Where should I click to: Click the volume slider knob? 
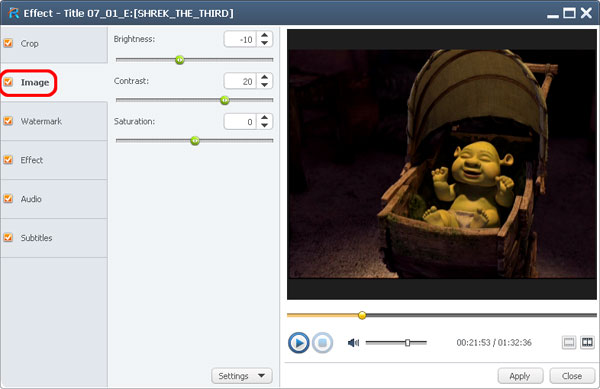[408, 342]
